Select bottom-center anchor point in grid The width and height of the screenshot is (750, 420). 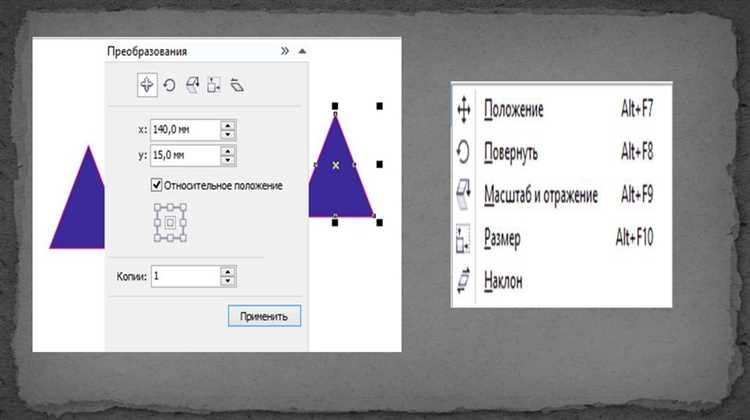coord(170,237)
